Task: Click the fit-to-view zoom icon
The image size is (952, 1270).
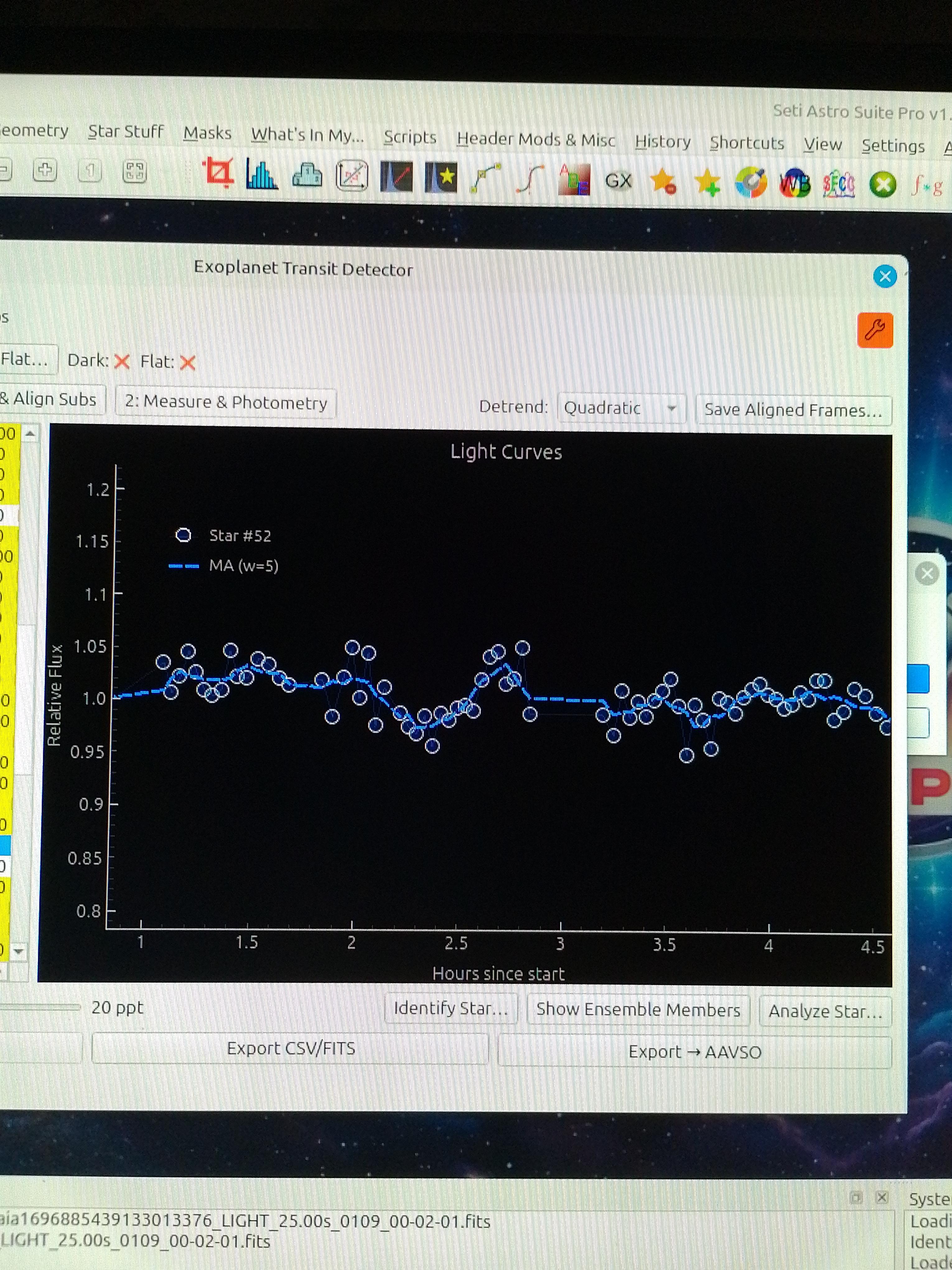Action: click(x=134, y=171)
